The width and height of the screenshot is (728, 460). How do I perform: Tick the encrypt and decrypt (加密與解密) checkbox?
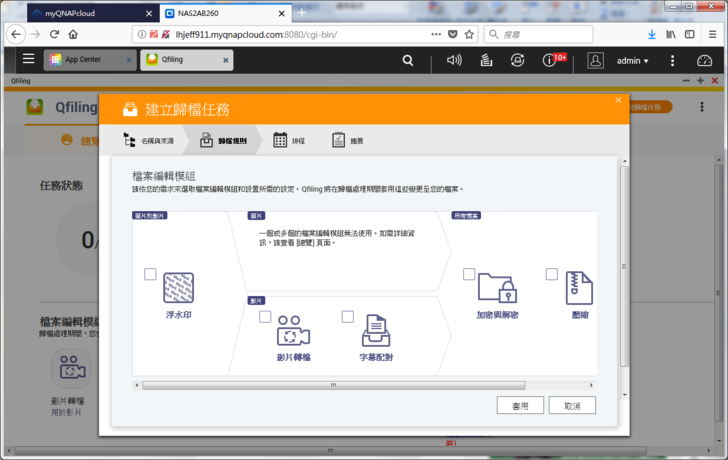pos(468,274)
